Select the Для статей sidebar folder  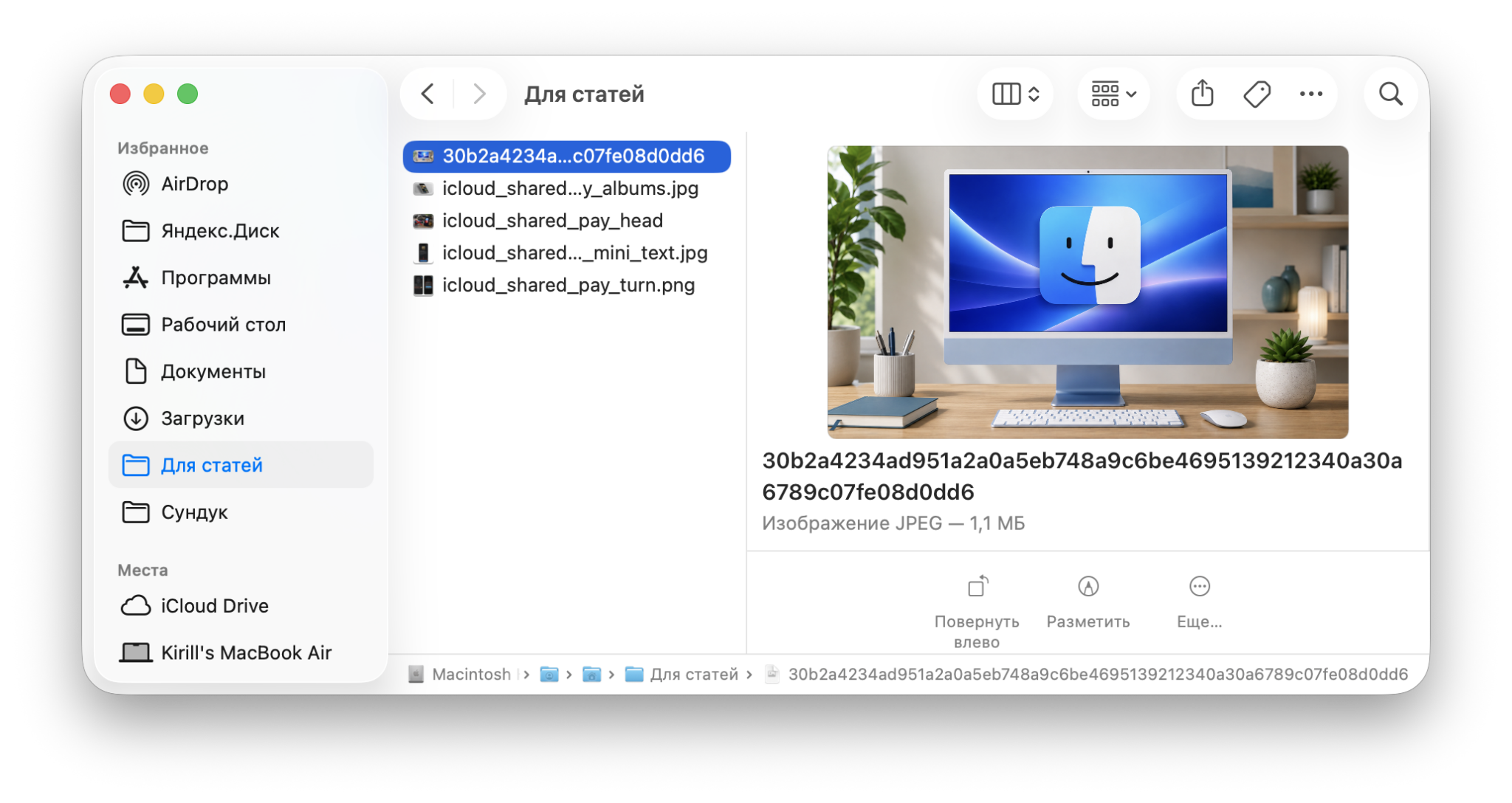(x=241, y=465)
